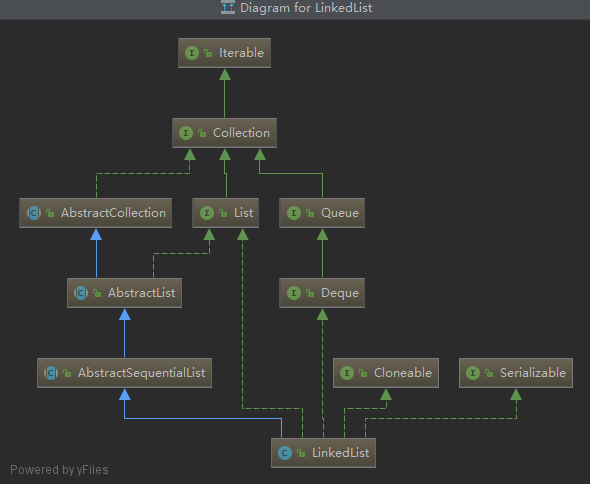Click the AbstractSequentialList class icon
The image size is (590, 484).
(51, 373)
